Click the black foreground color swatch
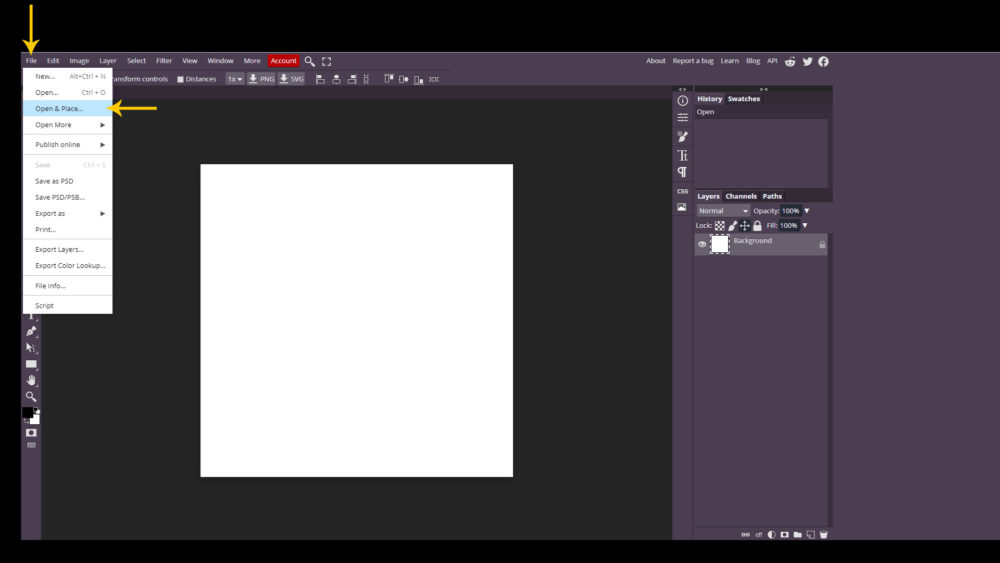Screen dimensions: 1000x563 (28, 413)
